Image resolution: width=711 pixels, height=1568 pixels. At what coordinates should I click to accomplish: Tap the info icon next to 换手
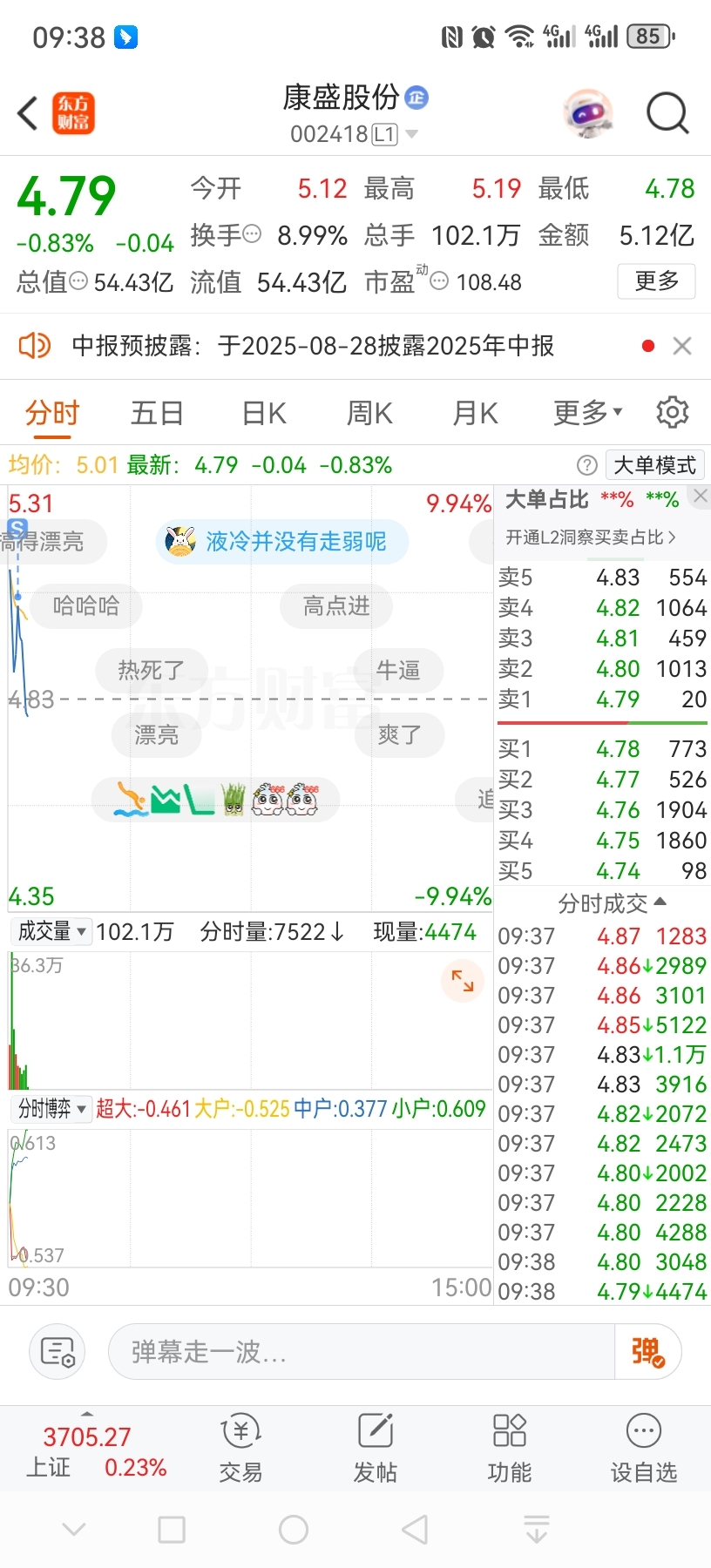point(252,233)
